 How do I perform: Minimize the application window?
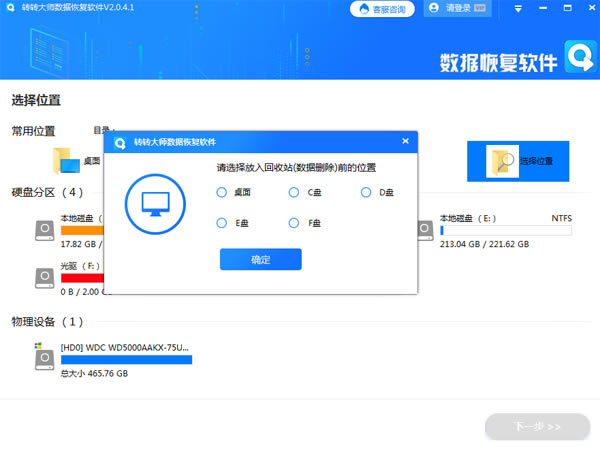coord(543,8)
